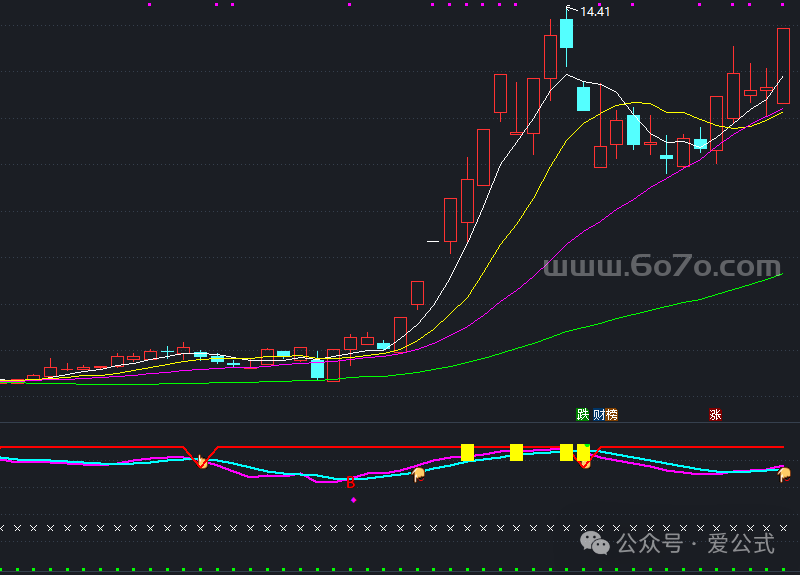Screen dimensions: 800x575
Task: Click the orange 榜 marker icon
Action: tap(611, 415)
